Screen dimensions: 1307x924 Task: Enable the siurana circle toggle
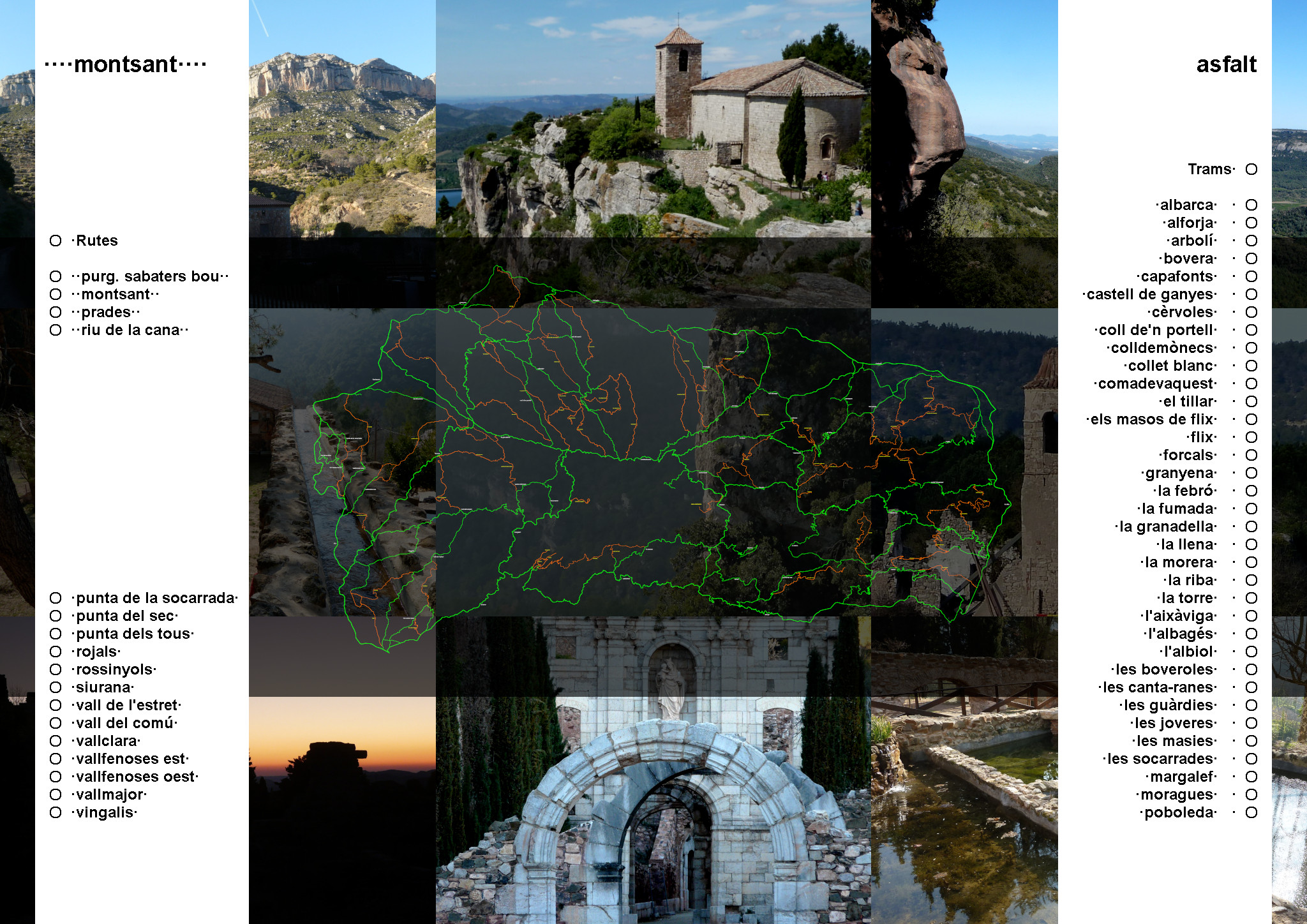click(x=56, y=687)
